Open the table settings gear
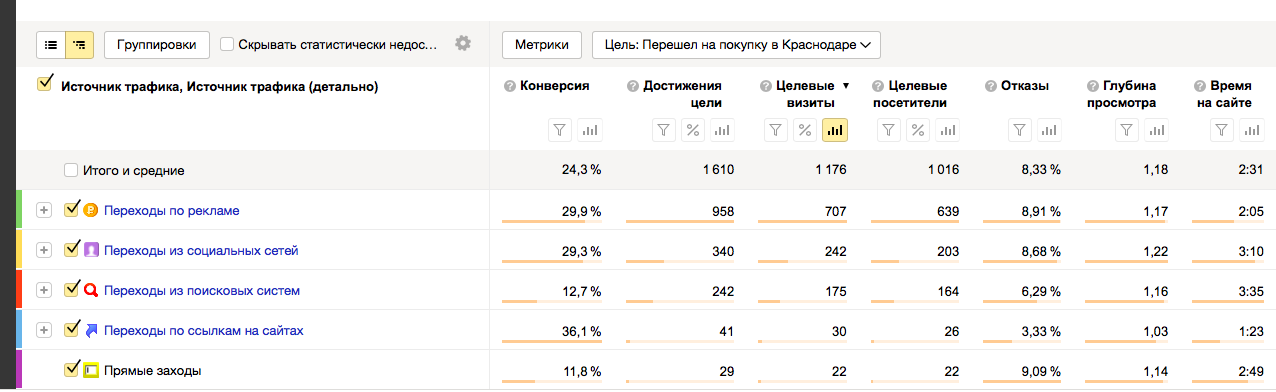This screenshot has width=1276, height=392. pos(462,44)
